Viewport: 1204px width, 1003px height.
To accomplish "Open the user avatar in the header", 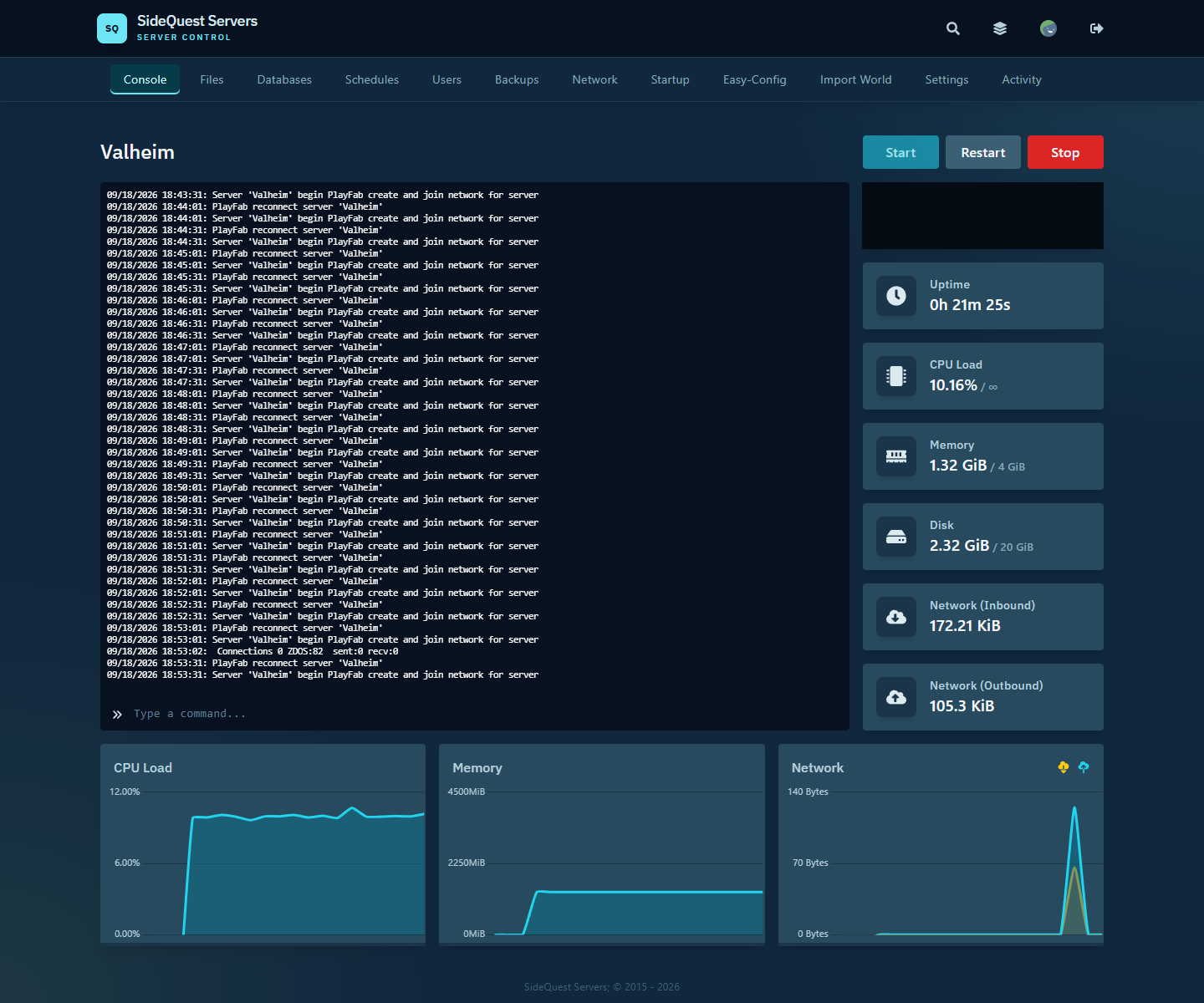I will (1048, 28).
